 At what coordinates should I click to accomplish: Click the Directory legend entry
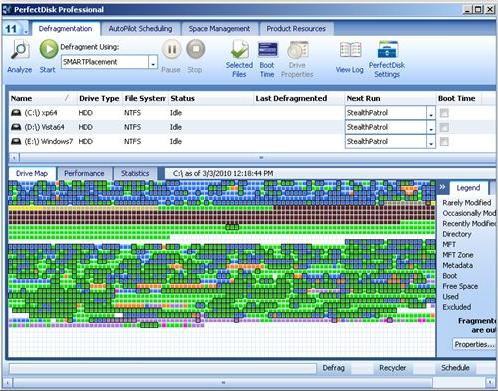coord(457,234)
